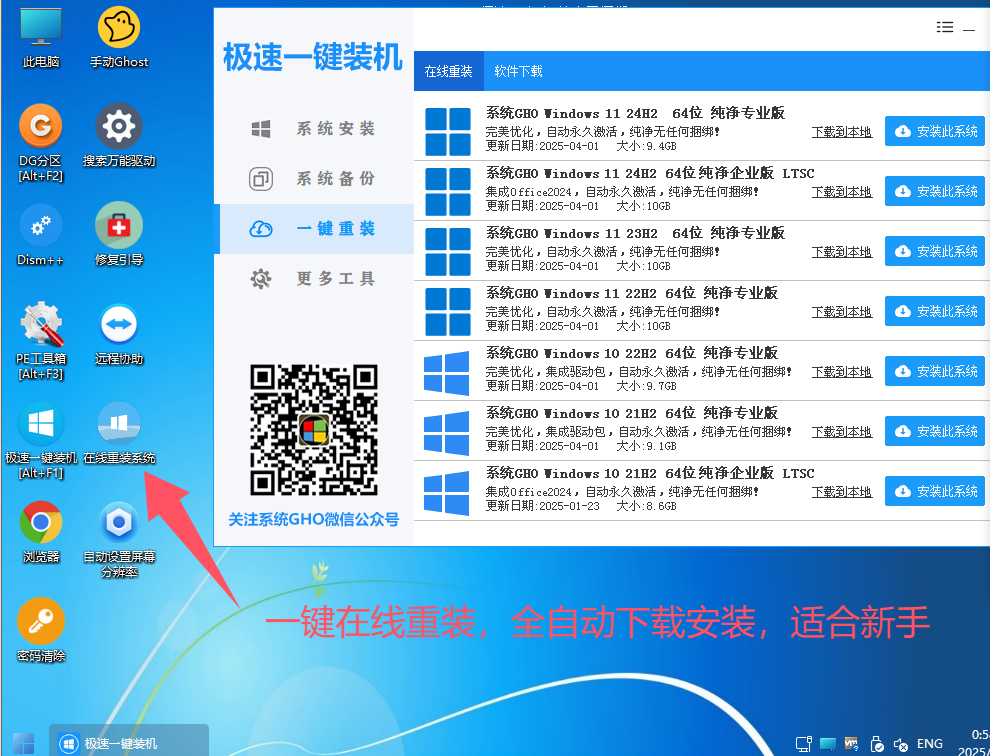Click the title 系统GHO Windows 10 22H2 64位 纯净专业版
990x756 pixels.
point(632,353)
